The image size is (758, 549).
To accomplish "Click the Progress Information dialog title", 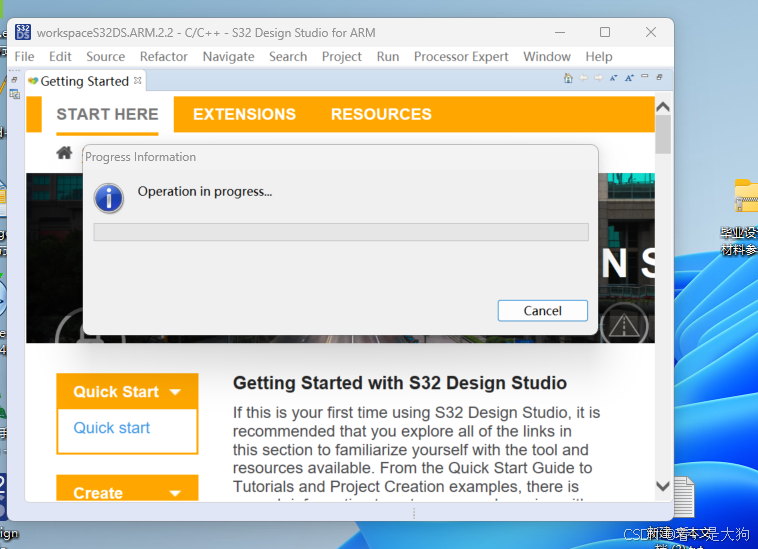I will [x=140, y=157].
